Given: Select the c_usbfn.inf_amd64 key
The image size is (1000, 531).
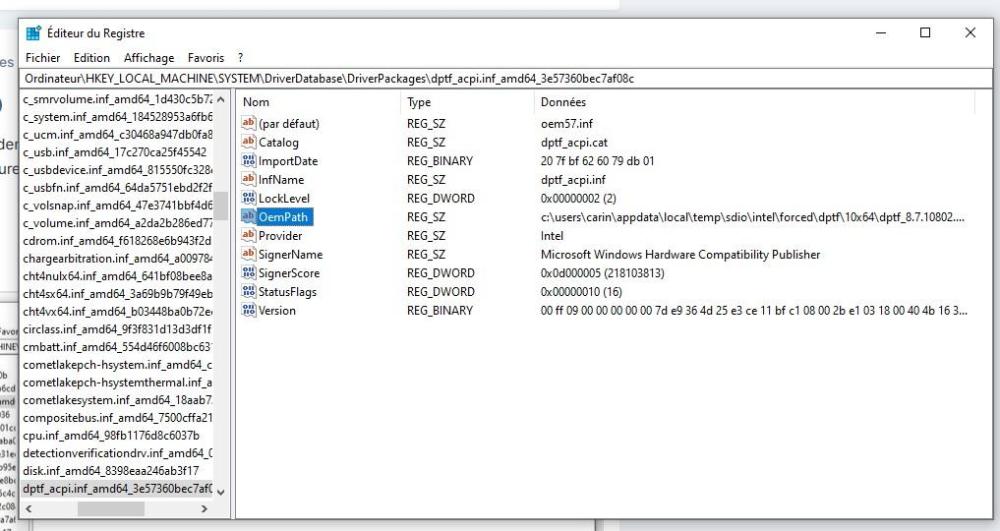Looking at the screenshot, I should 117,187.
